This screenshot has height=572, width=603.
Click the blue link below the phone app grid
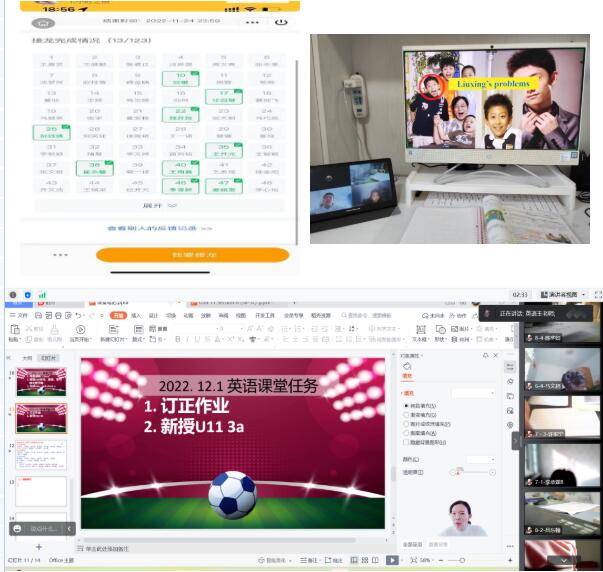tap(160, 228)
